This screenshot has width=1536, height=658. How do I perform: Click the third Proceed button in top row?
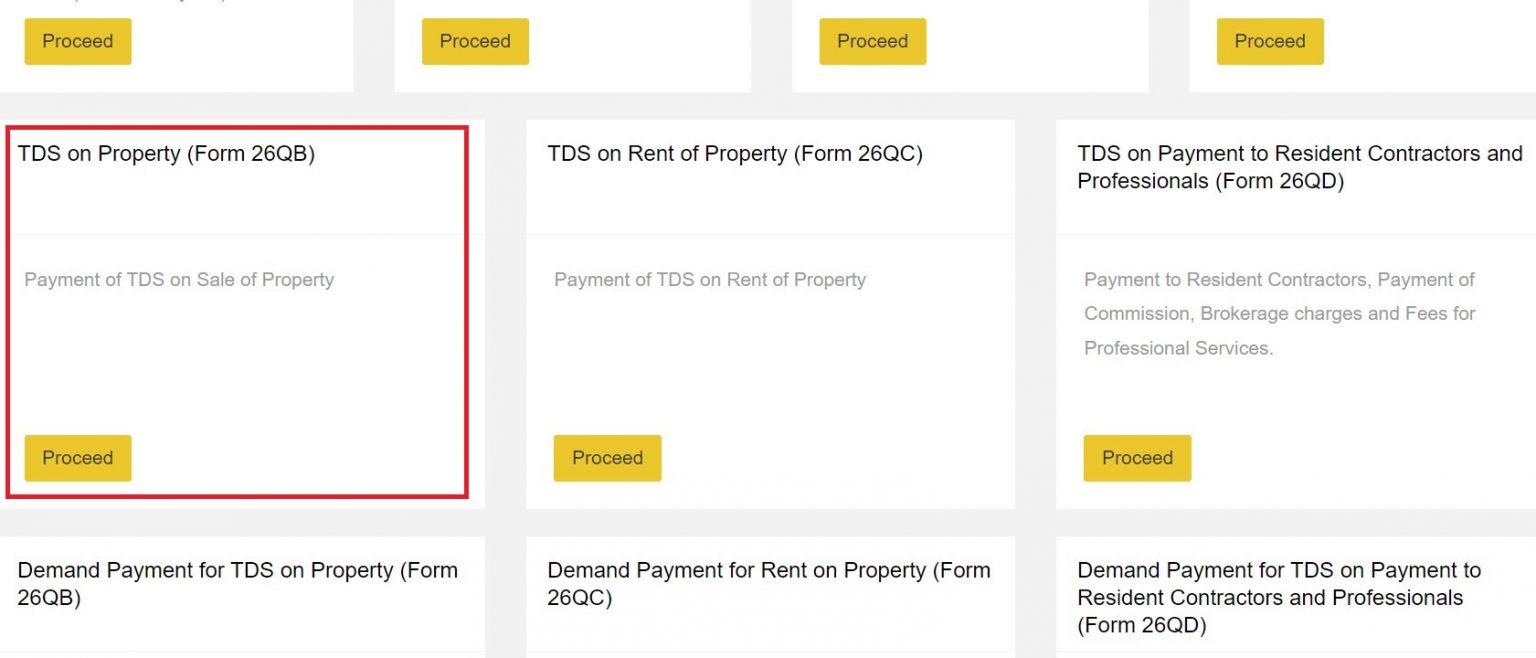coord(872,41)
